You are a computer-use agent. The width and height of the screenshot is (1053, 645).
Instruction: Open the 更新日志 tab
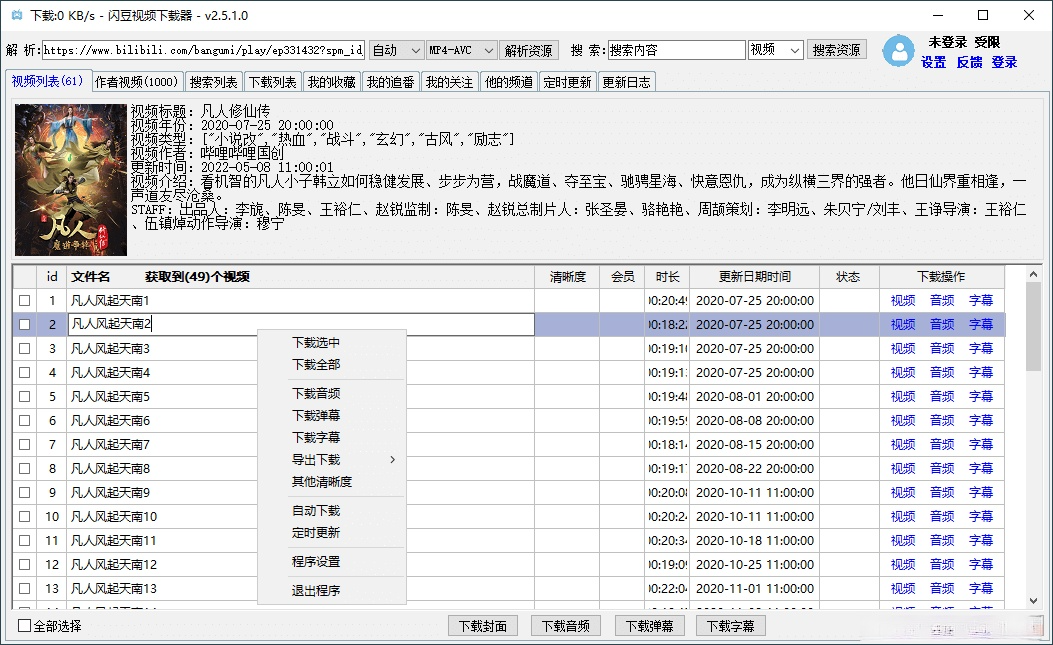[x=627, y=82]
